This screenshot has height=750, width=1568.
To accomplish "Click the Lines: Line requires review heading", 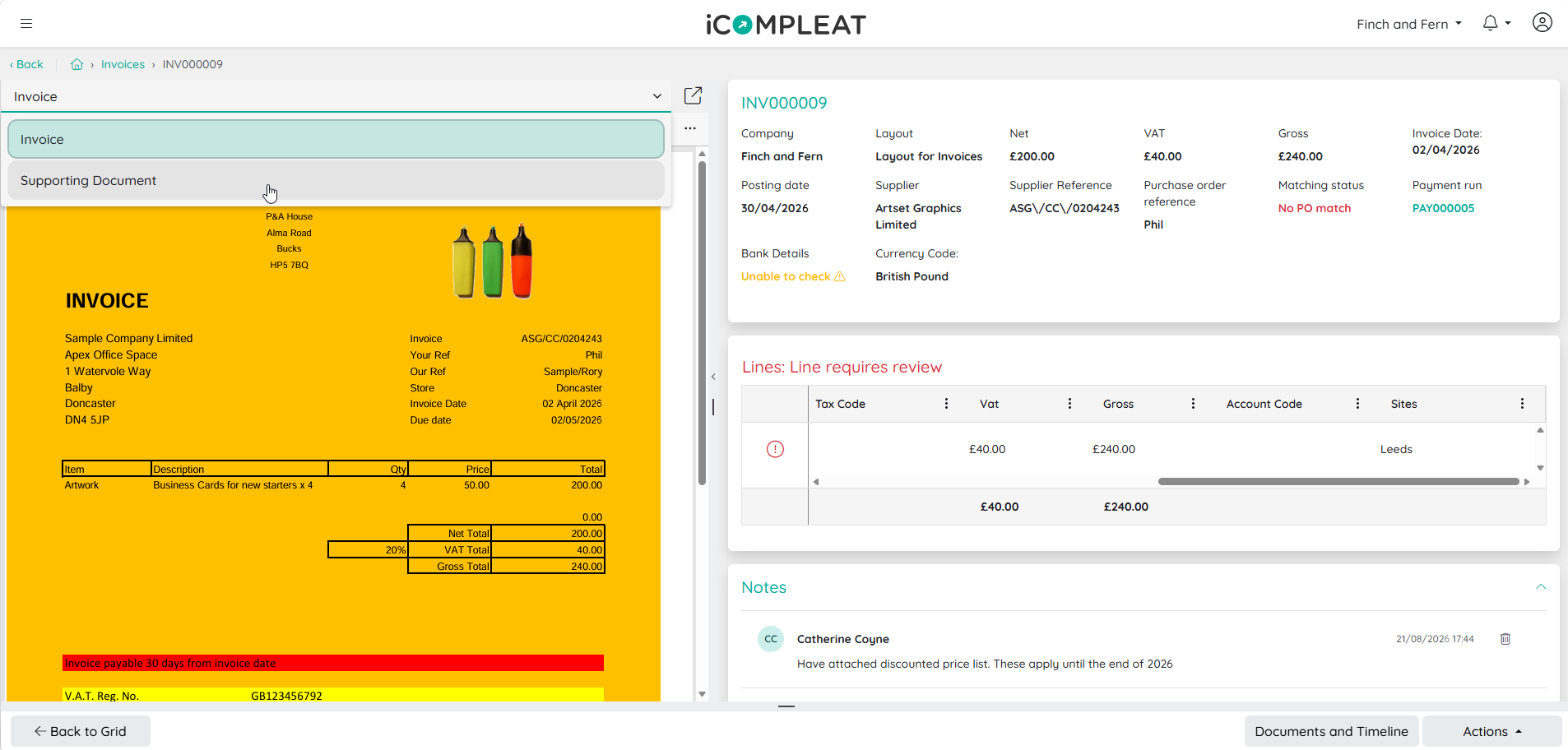I will point(842,367).
